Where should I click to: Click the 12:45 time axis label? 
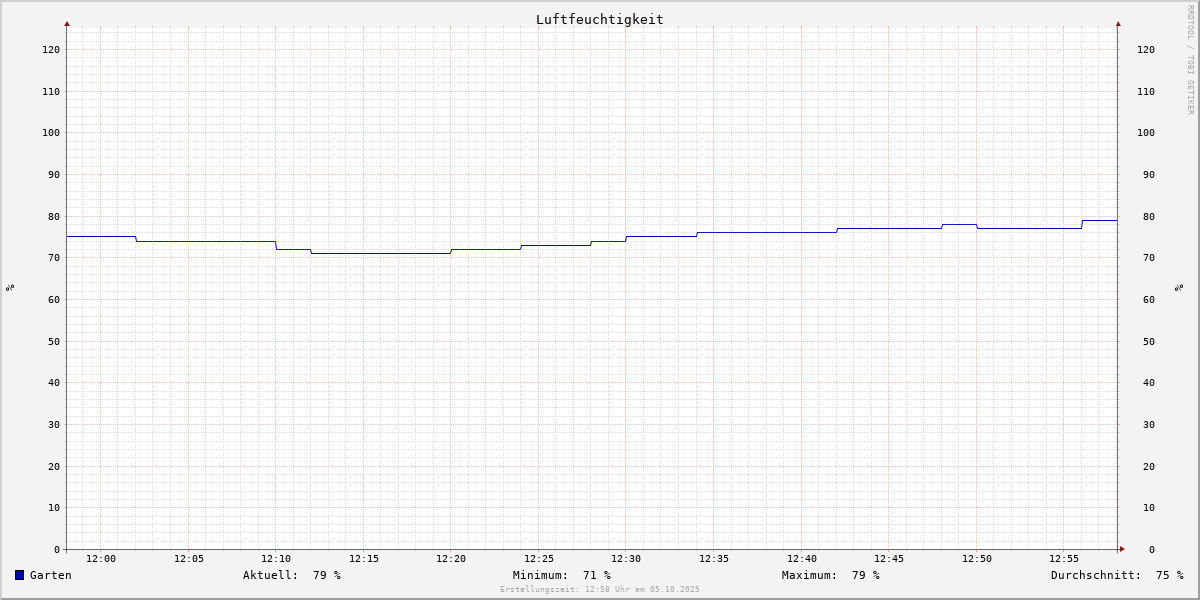889,559
